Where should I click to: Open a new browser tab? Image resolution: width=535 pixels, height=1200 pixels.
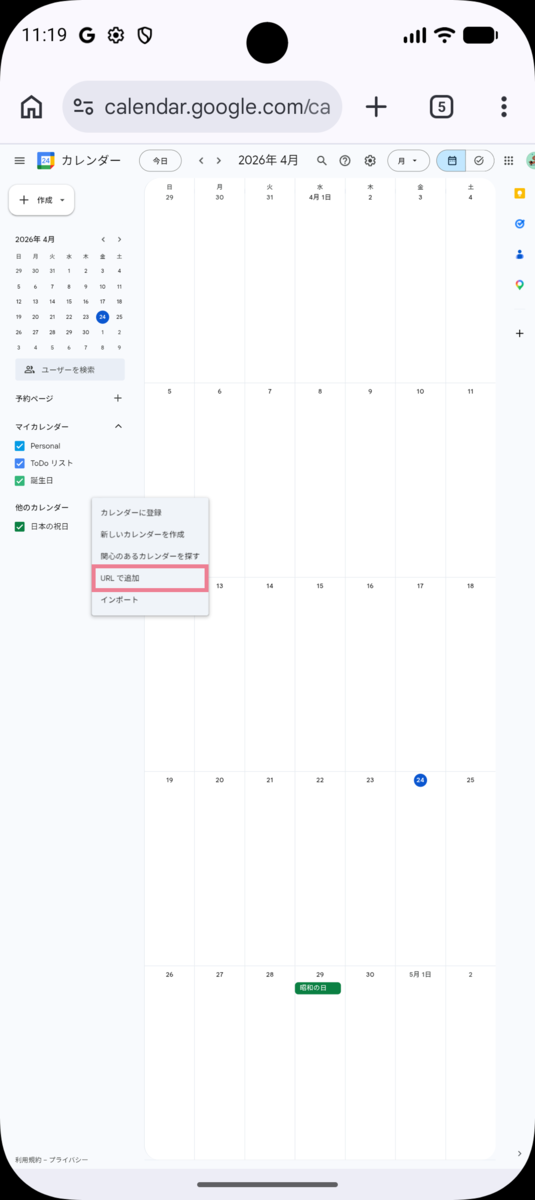pyautogui.click(x=376, y=107)
